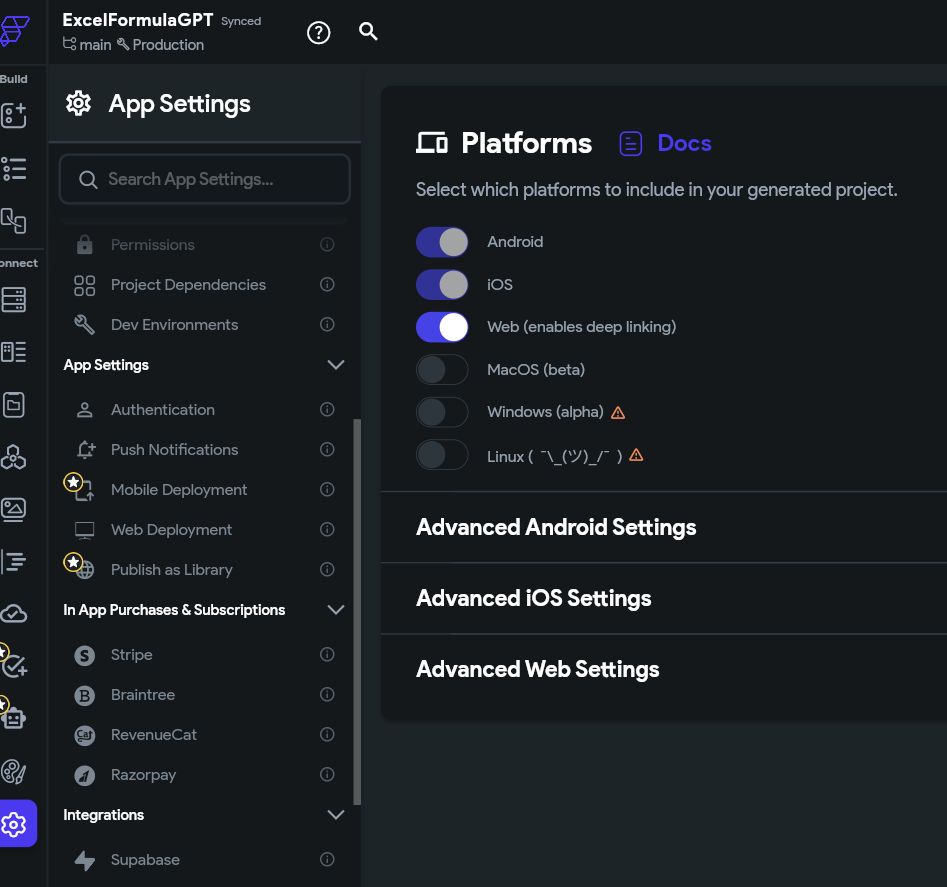Click the Synced status text
This screenshot has width=947, height=887.
point(241,21)
